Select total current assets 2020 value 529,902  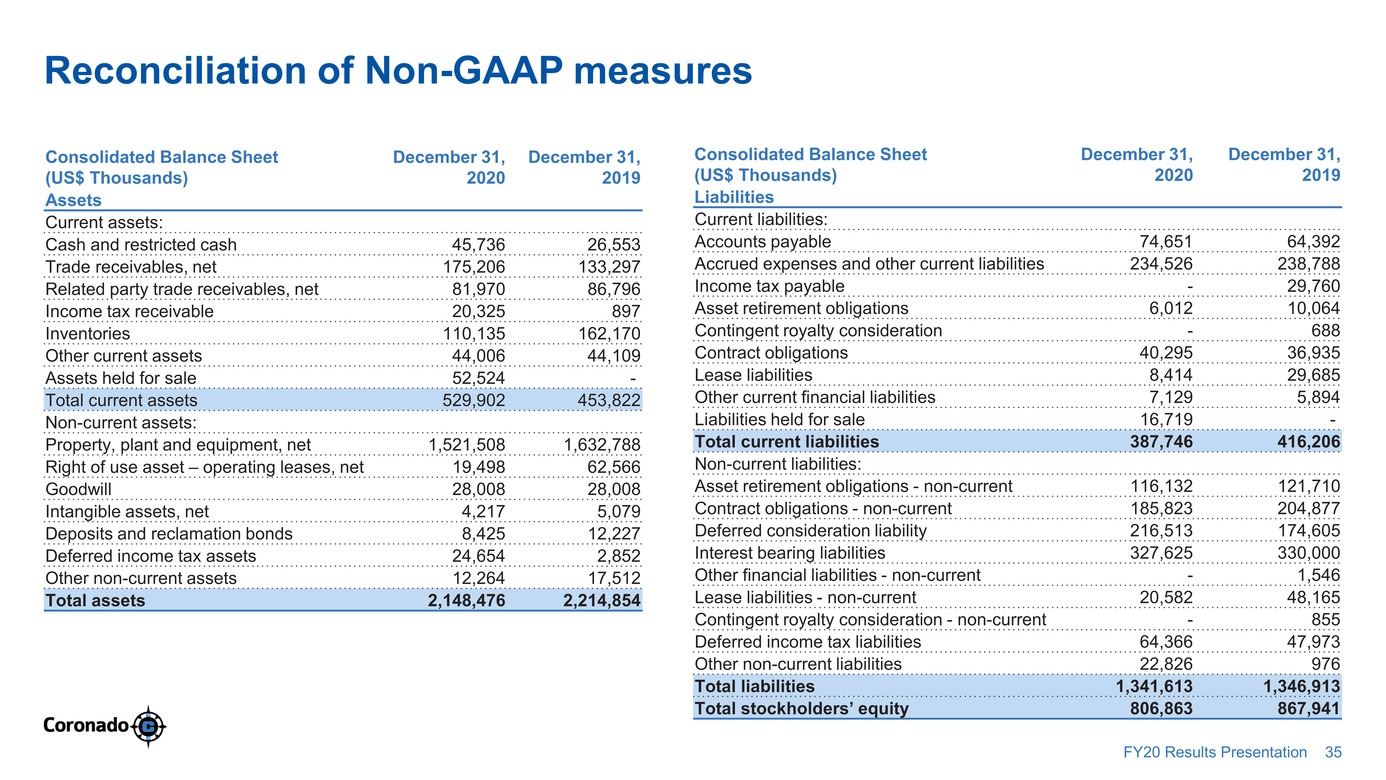click(474, 400)
